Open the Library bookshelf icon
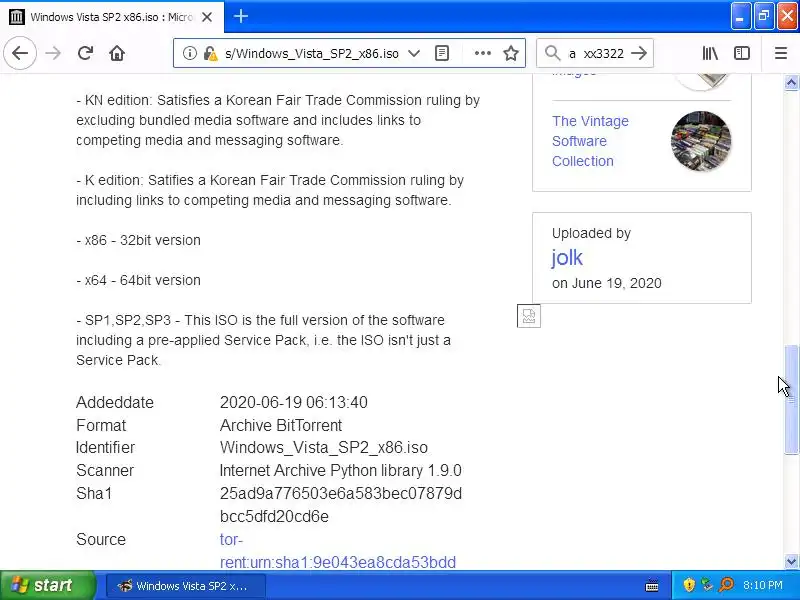This screenshot has height=600, width=800. [x=710, y=53]
